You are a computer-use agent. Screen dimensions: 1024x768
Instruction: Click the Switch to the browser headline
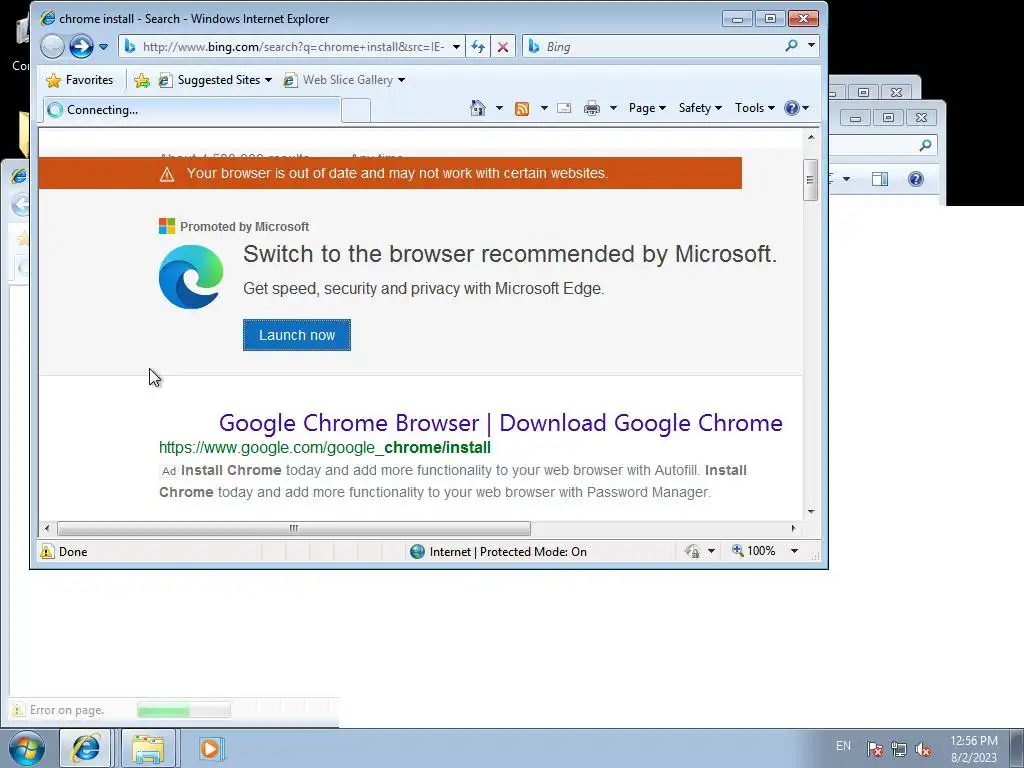[509, 254]
